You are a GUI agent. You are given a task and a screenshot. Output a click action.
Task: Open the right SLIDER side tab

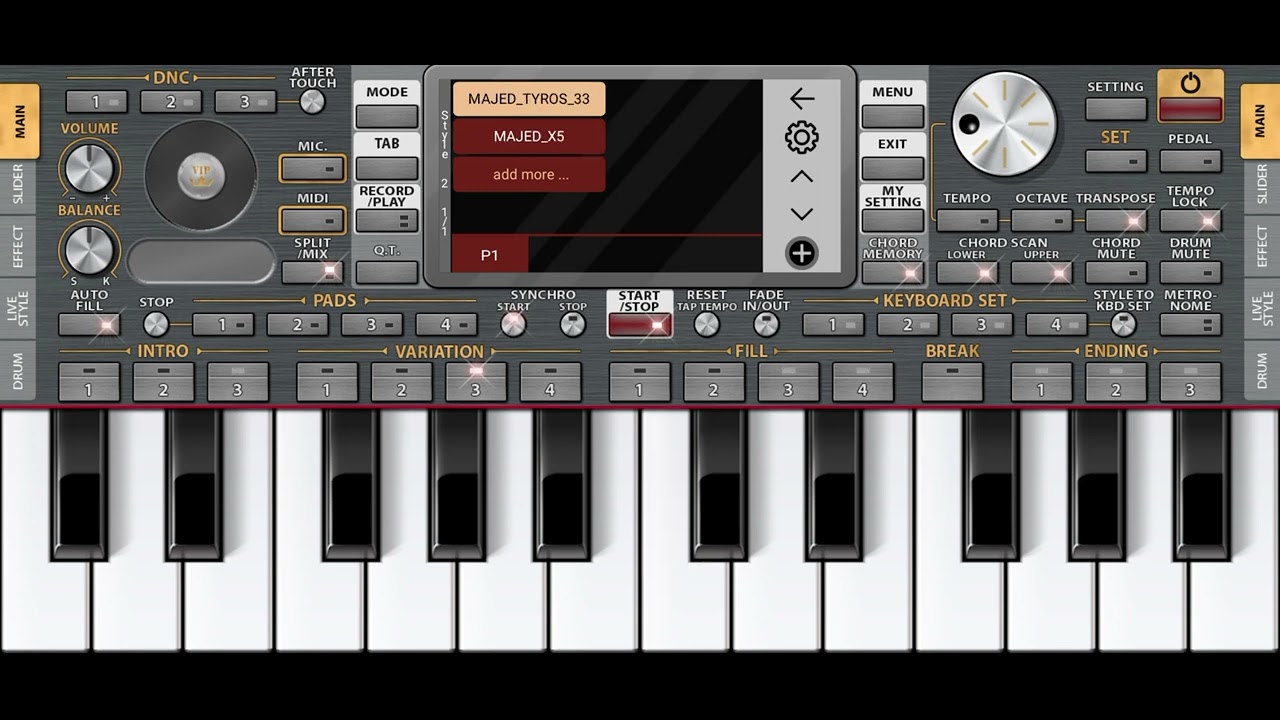[x=1262, y=185]
